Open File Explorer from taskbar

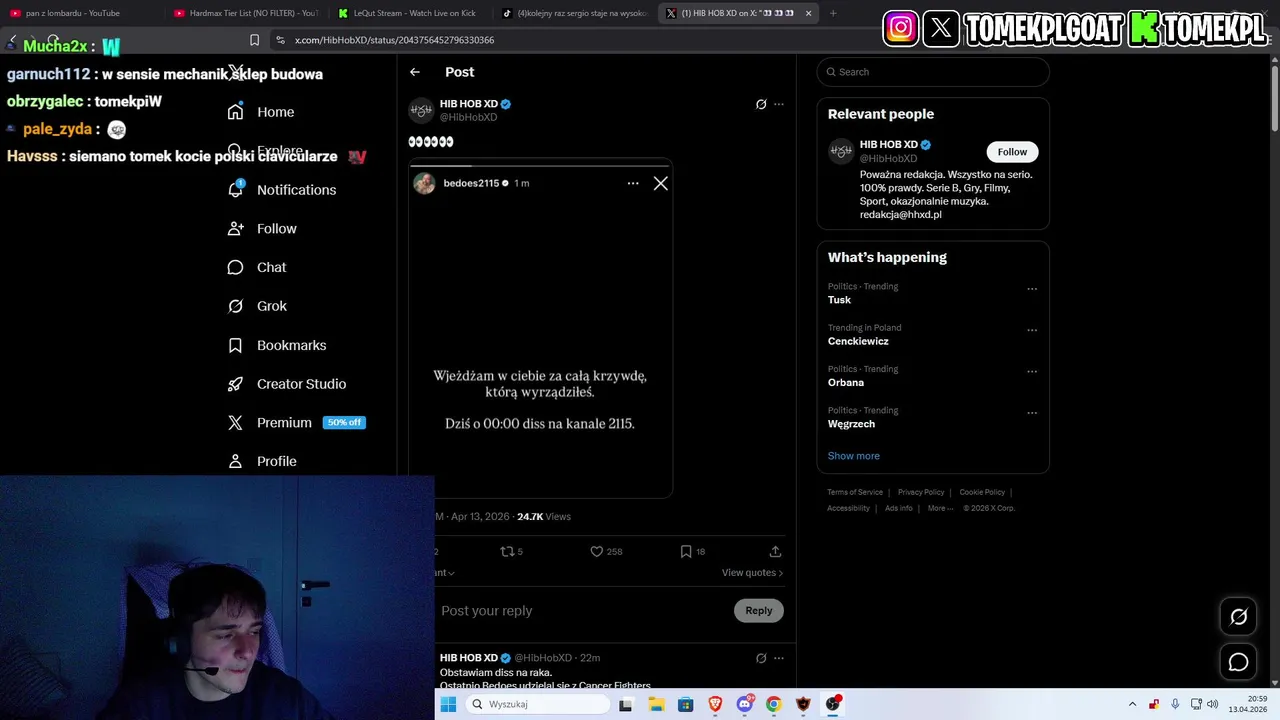[656, 704]
